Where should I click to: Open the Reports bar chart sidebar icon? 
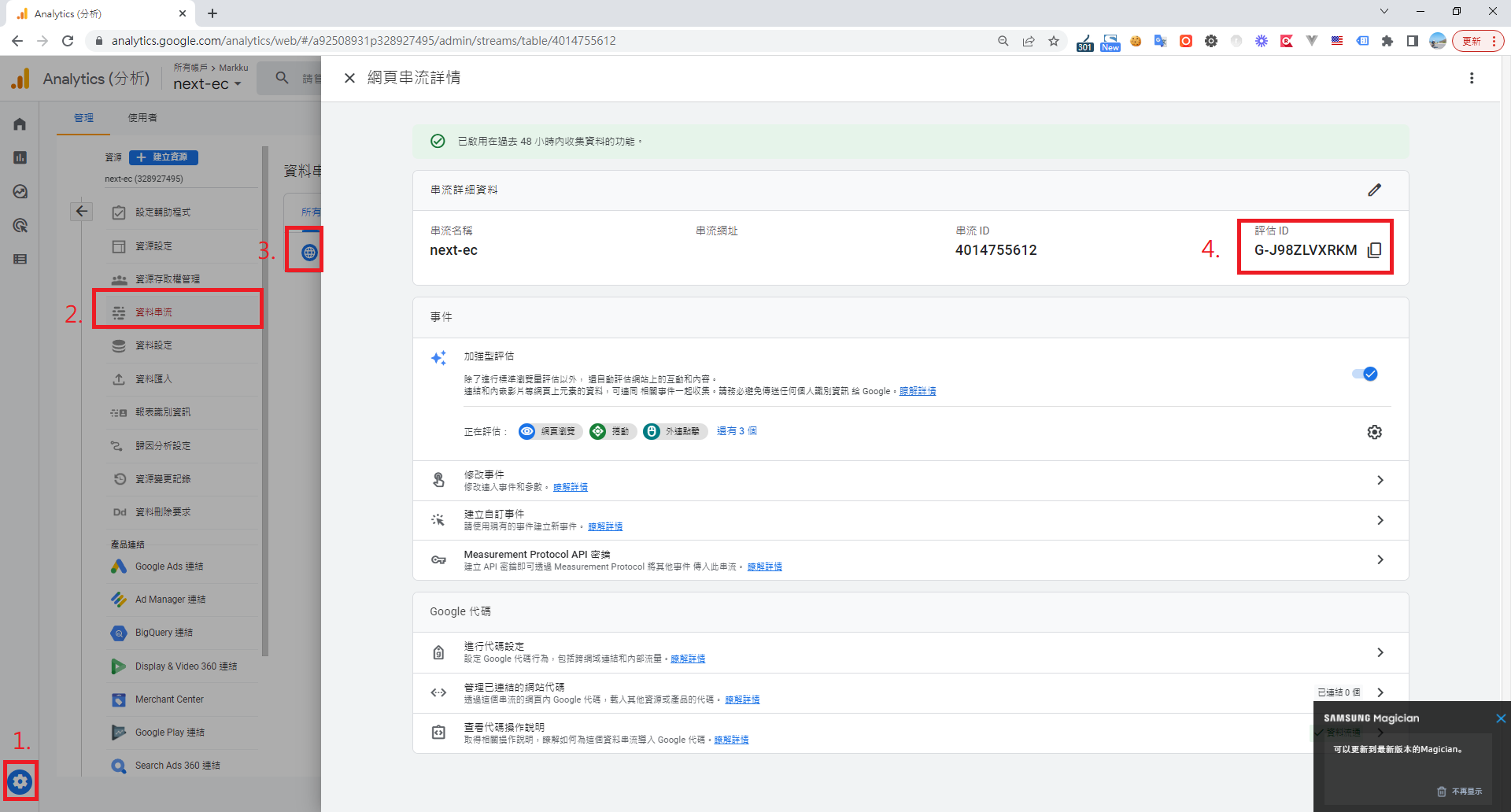pos(20,158)
